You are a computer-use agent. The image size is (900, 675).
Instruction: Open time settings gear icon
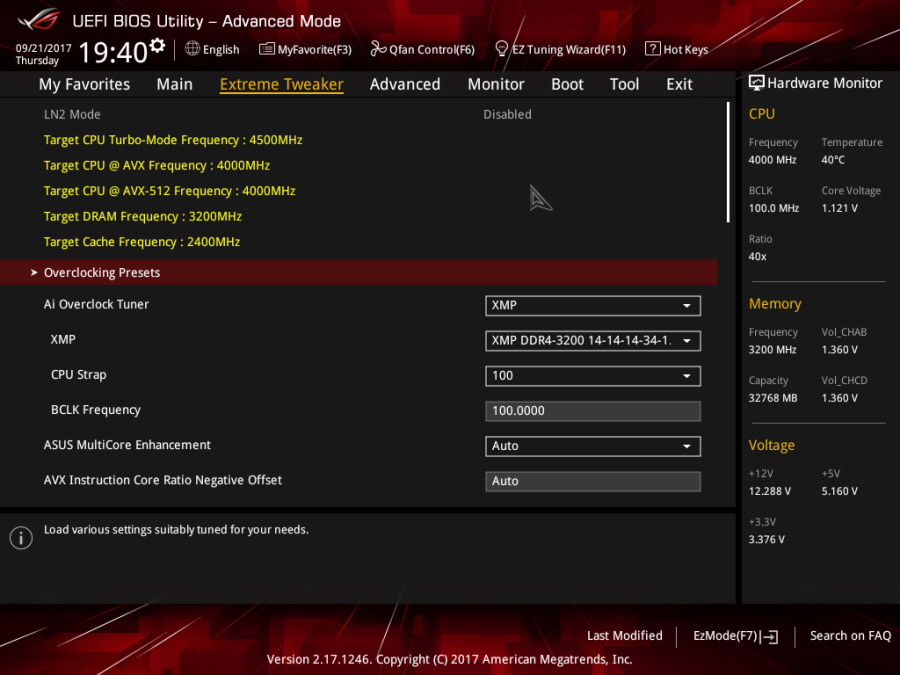[x=157, y=44]
